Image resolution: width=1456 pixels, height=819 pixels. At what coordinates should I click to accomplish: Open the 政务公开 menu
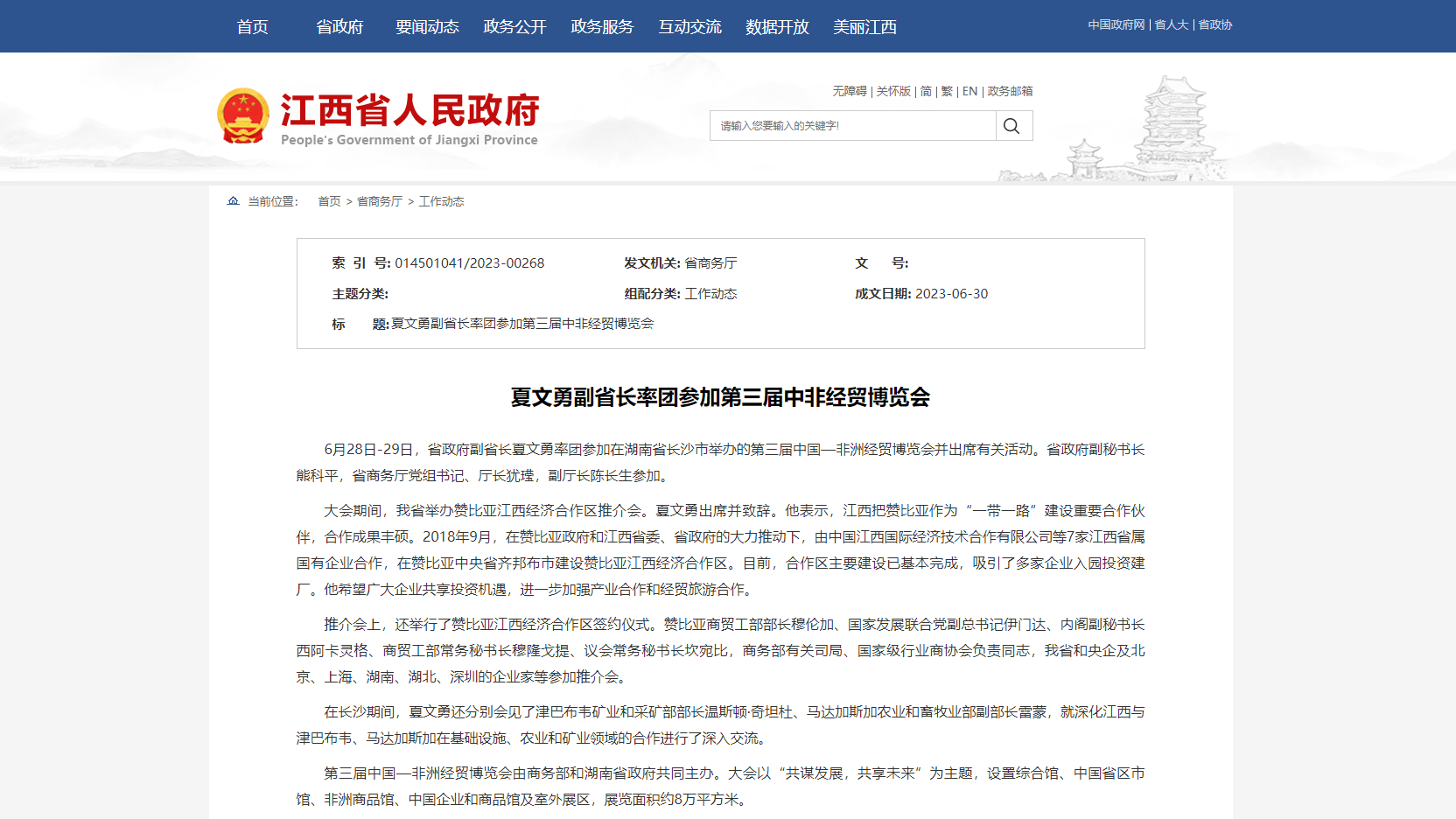[514, 27]
